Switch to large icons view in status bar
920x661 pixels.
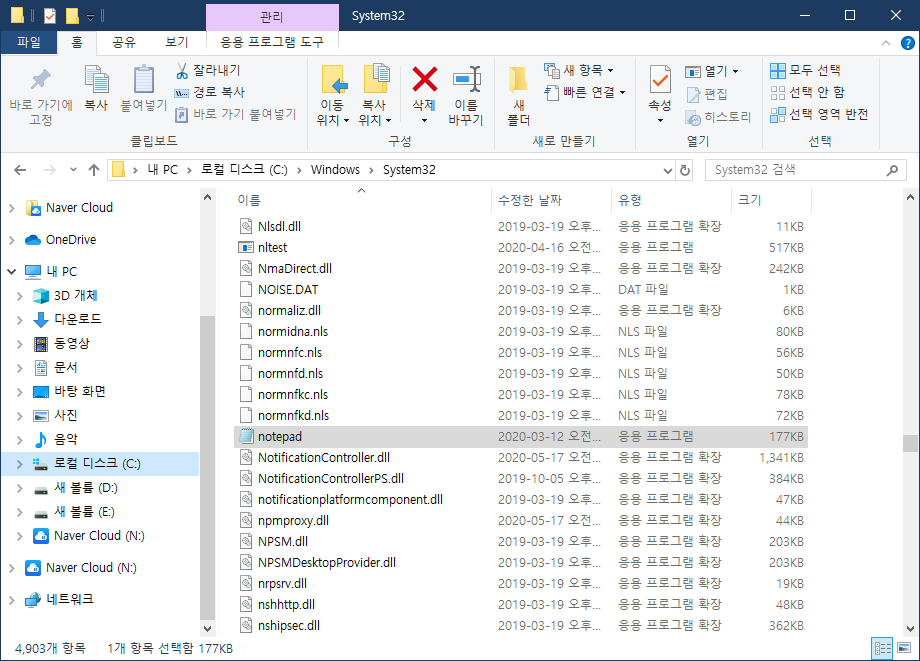904,648
